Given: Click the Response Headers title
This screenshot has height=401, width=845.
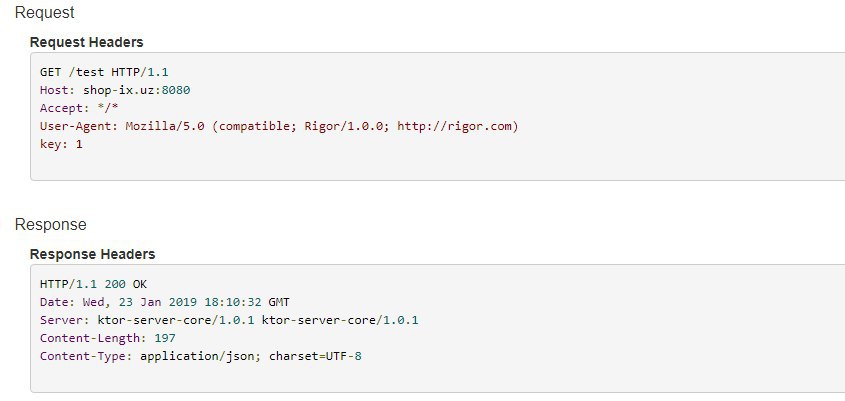Looking at the screenshot, I should pyautogui.click(x=92, y=254).
